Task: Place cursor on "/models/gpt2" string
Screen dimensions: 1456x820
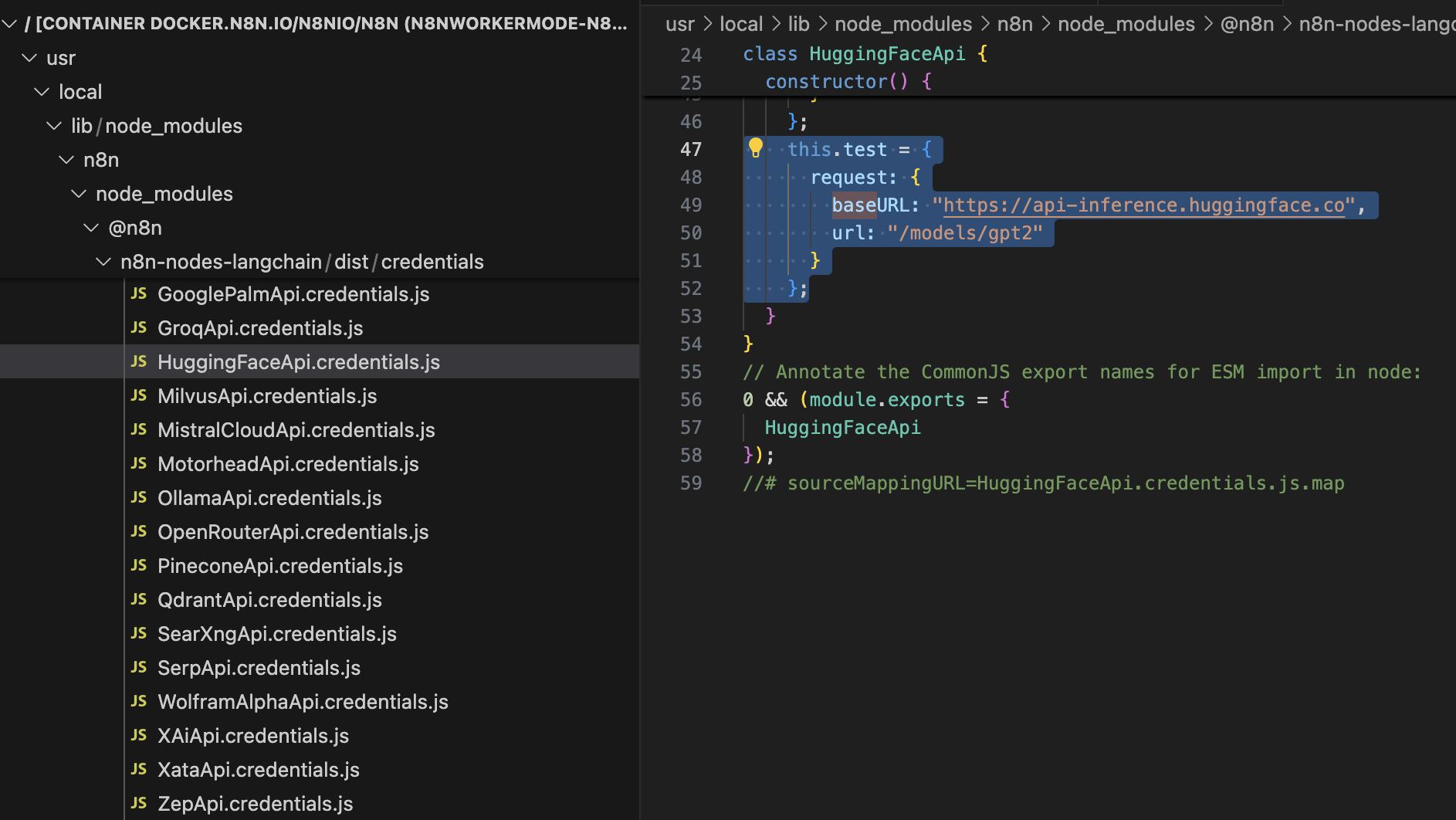Action: tap(965, 232)
